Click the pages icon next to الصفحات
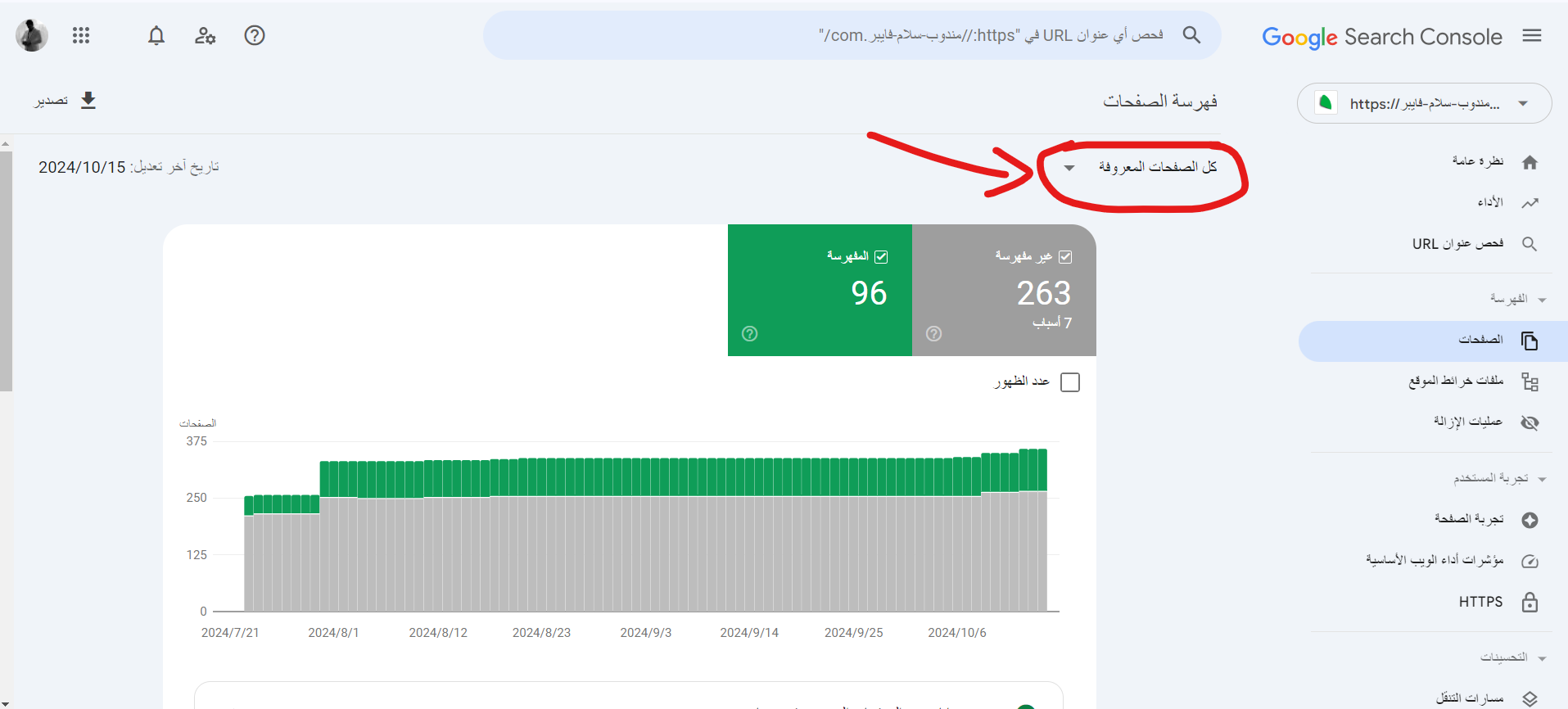1568x709 pixels. pyautogui.click(x=1530, y=341)
